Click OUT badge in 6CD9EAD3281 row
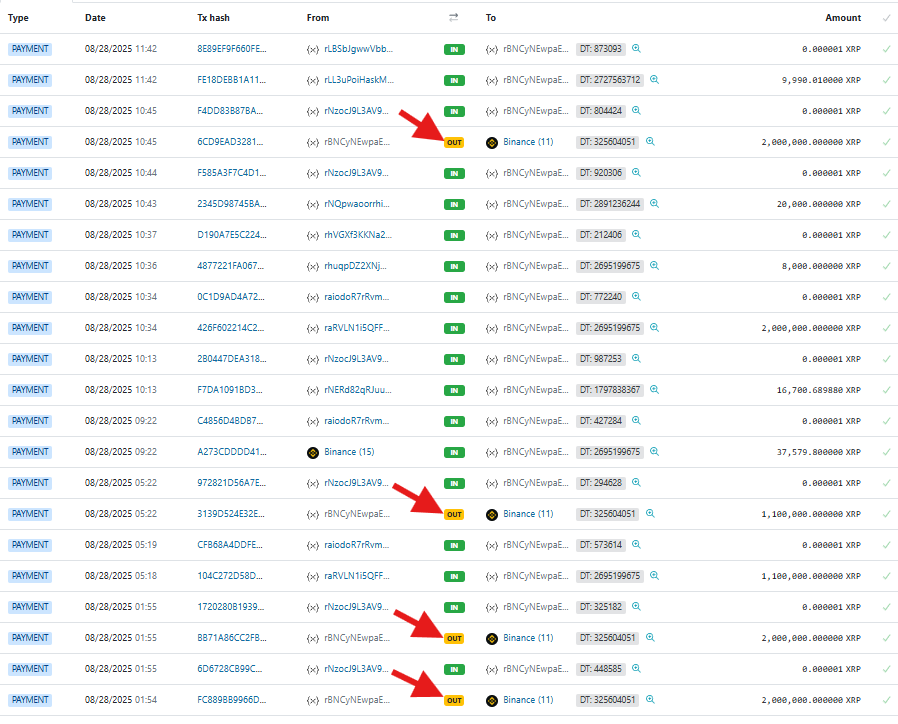 coord(454,142)
